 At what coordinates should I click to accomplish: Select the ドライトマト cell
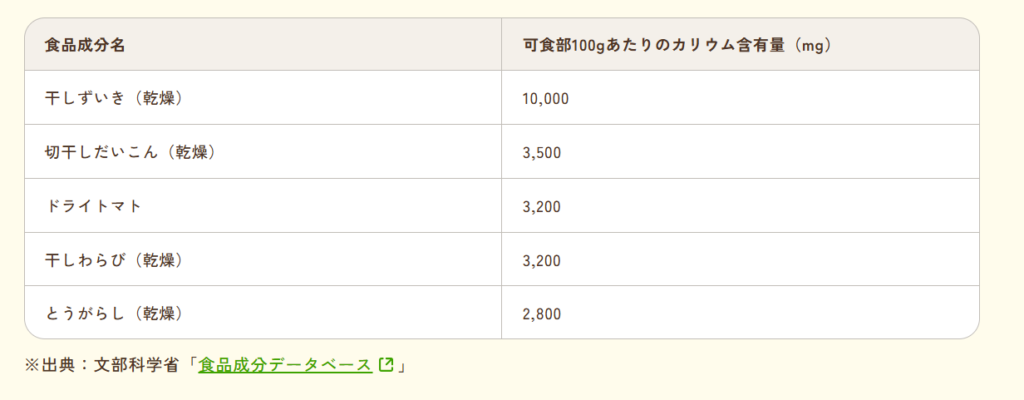pyautogui.click(x=93, y=206)
